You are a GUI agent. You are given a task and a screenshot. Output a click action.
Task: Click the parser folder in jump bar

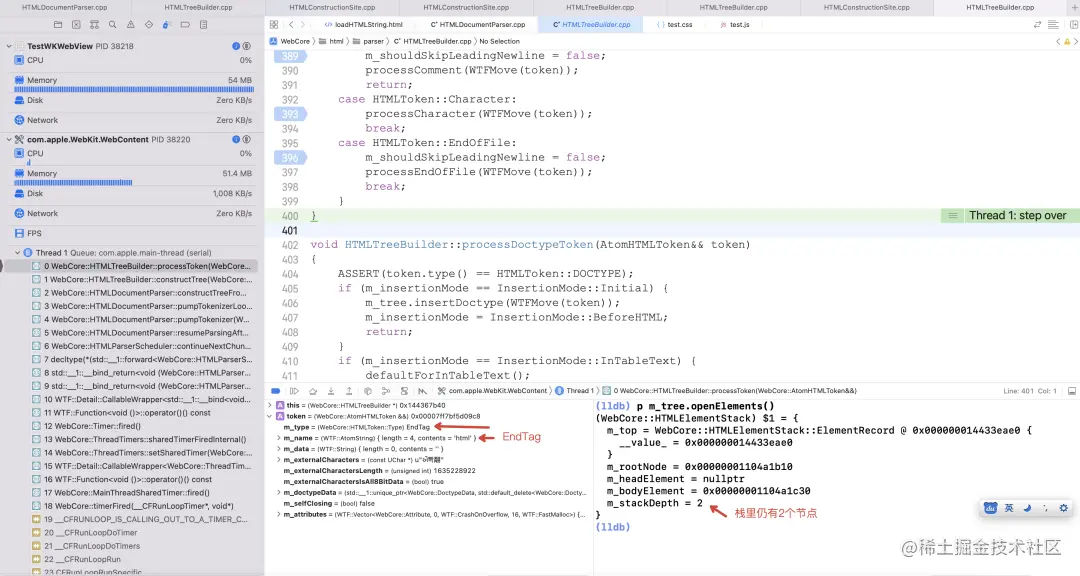click(x=373, y=41)
